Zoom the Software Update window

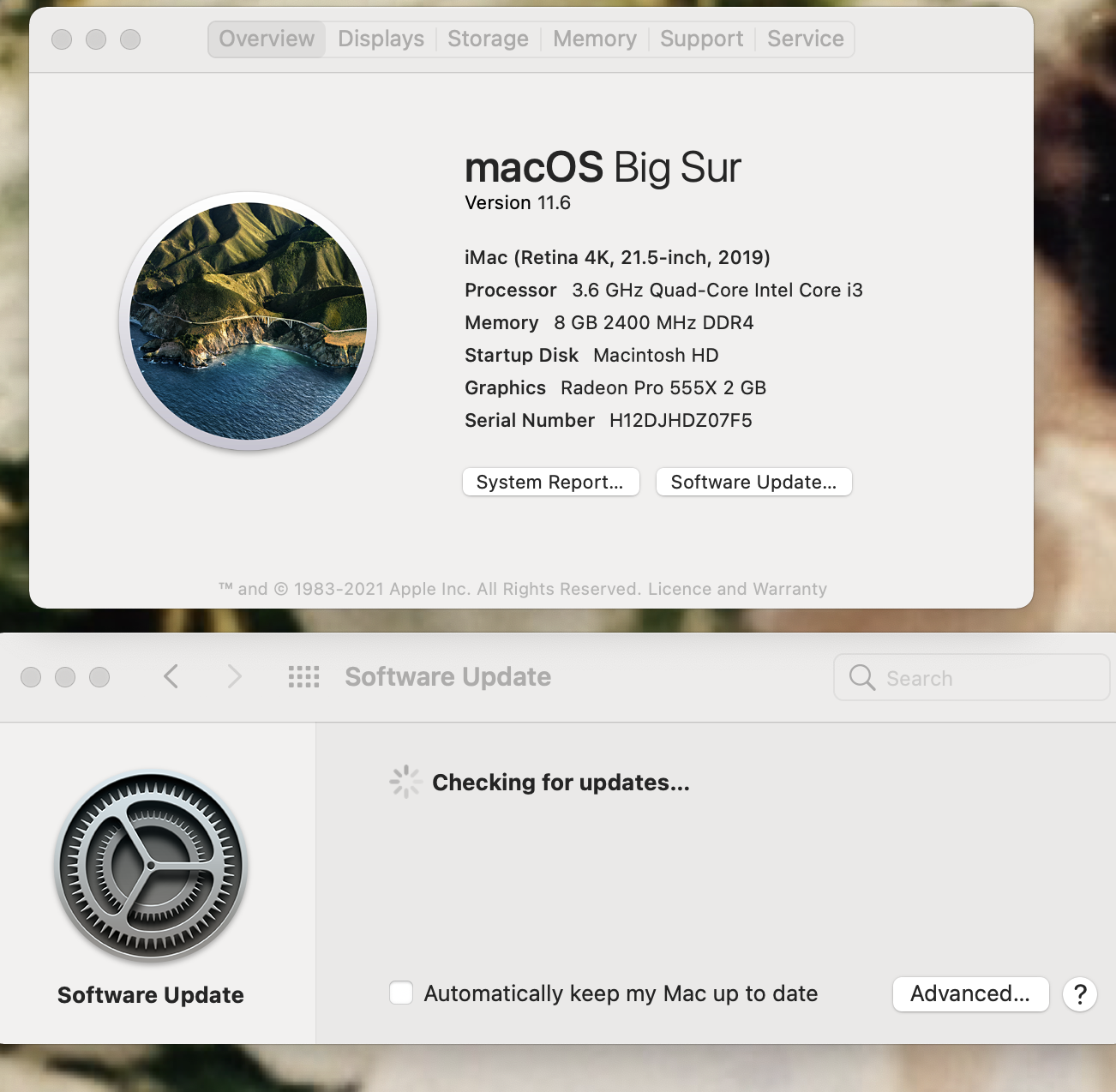point(99,677)
